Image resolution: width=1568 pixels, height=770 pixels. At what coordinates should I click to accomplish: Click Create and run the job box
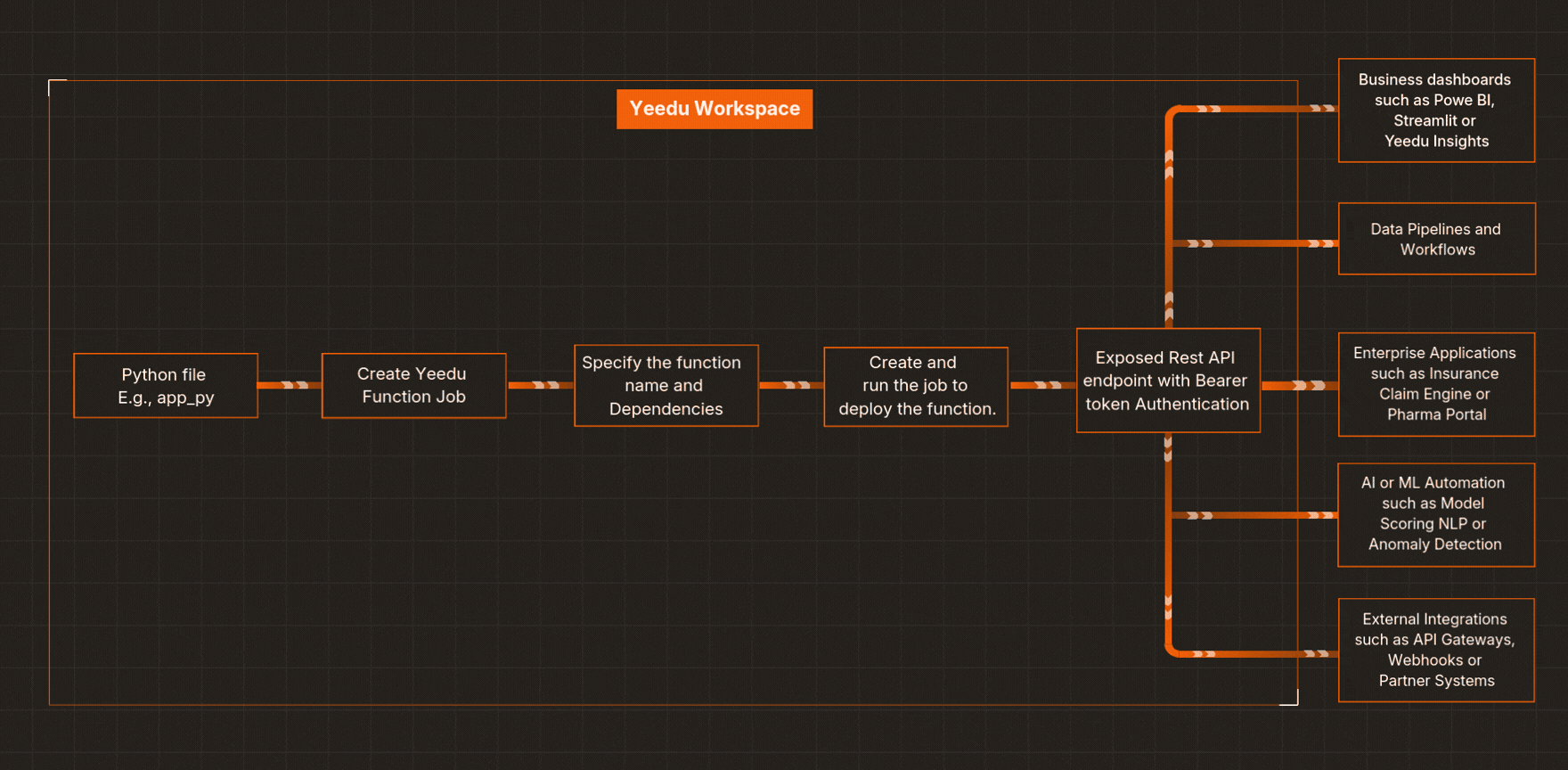click(x=916, y=387)
